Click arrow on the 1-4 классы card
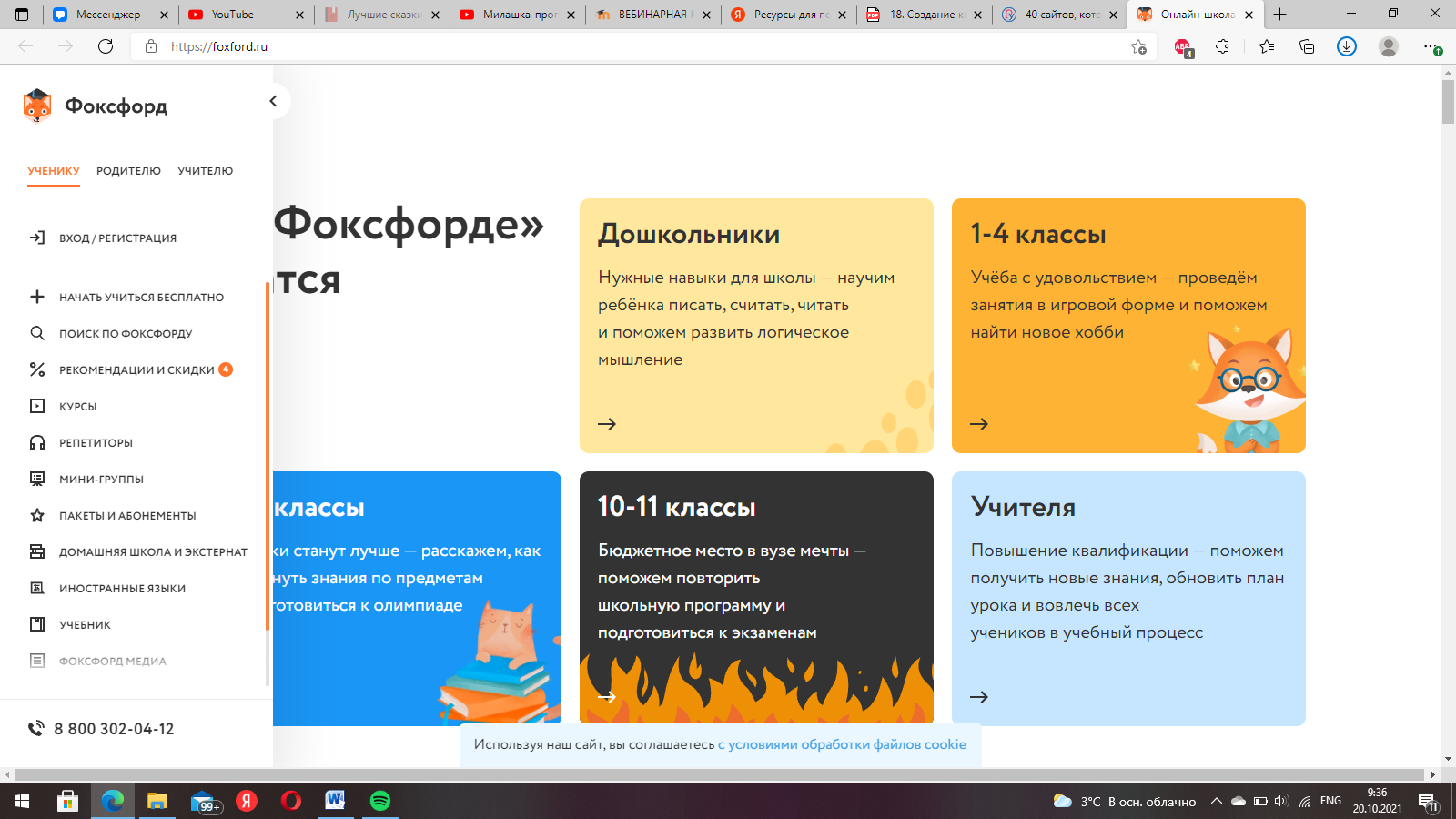This screenshot has height=819, width=1456. pyautogui.click(x=979, y=424)
